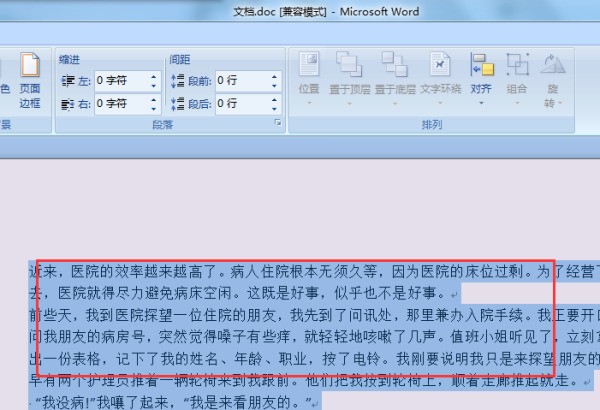Expand the Bring to Front dropdown arrow
Viewport: 600px width, 410px height.
(x=349, y=103)
